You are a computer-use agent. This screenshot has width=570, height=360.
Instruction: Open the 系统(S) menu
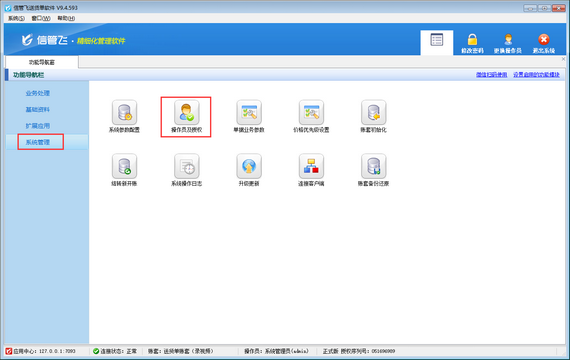click(x=16, y=18)
